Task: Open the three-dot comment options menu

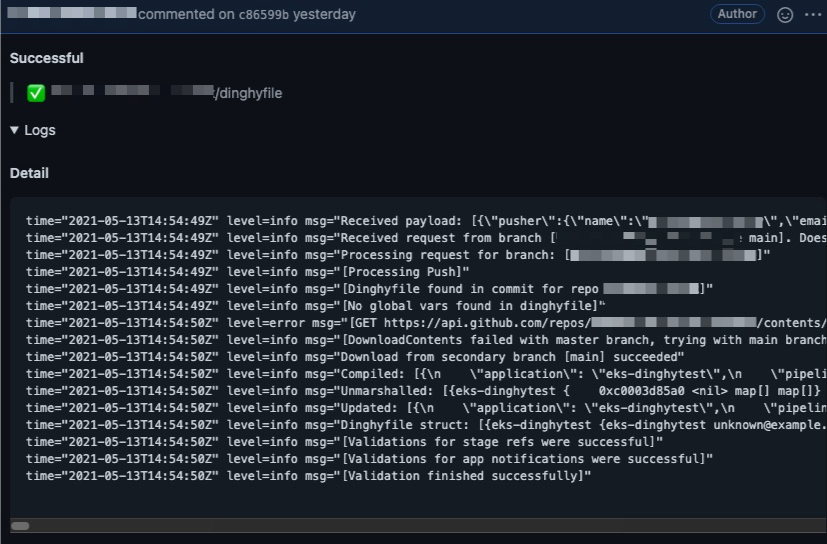Action: 811,15
